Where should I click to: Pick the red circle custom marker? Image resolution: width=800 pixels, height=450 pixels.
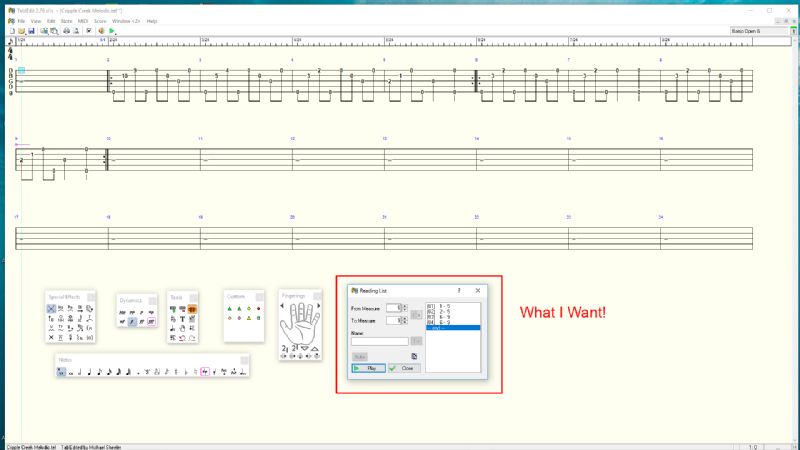pos(258,309)
